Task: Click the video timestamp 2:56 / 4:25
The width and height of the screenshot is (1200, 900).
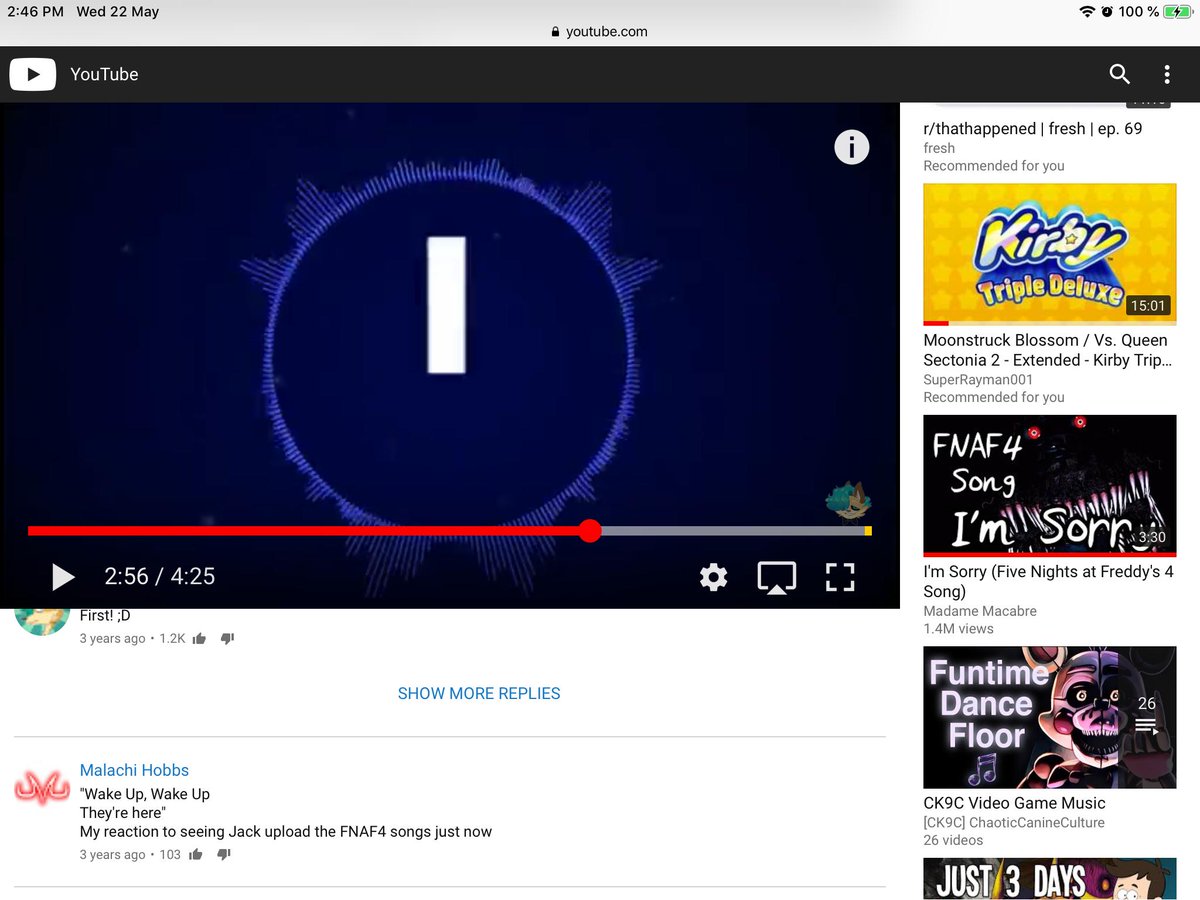Action: (x=160, y=577)
